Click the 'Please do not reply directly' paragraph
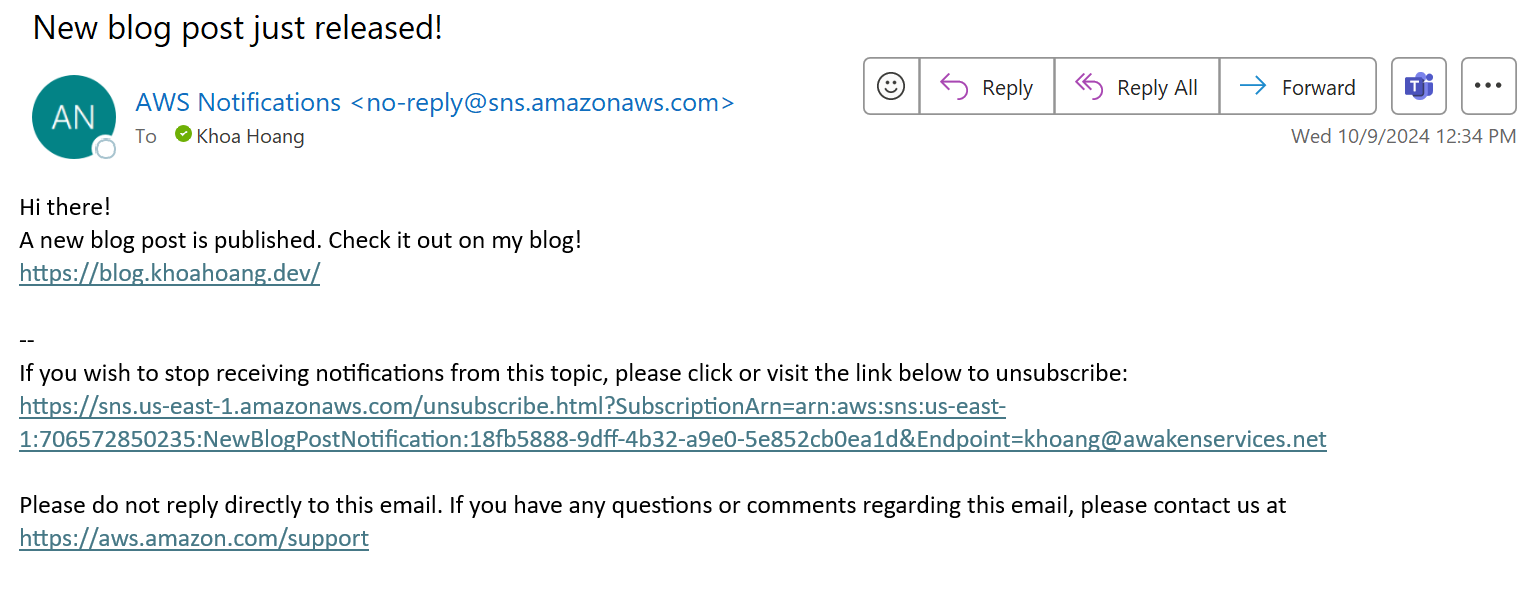Image resolution: width=1538 pixels, height=599 pixels. pos(653,506)
